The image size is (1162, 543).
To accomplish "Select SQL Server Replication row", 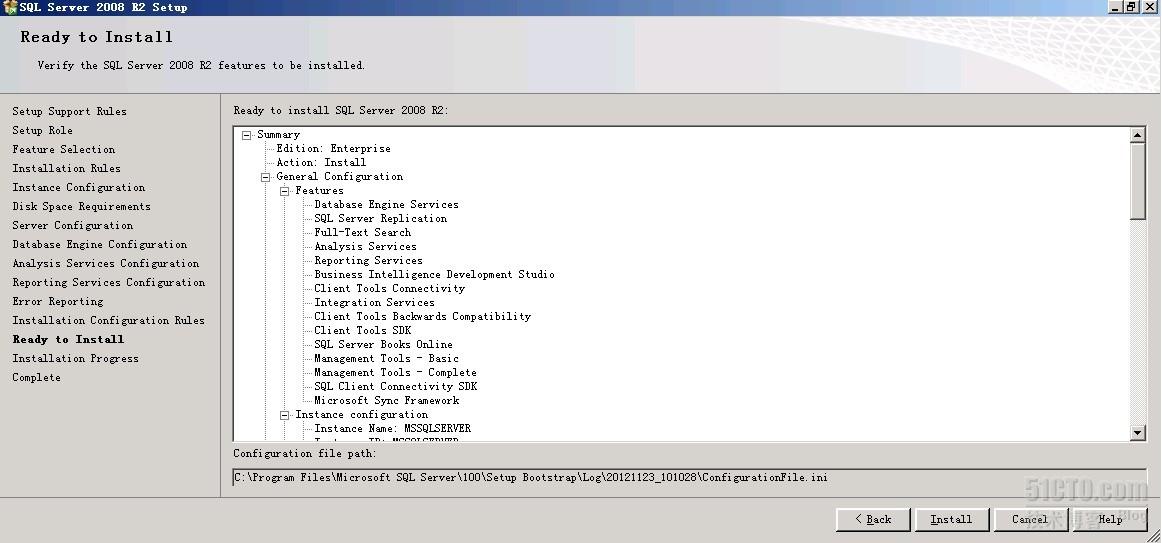I will (380, 219).
